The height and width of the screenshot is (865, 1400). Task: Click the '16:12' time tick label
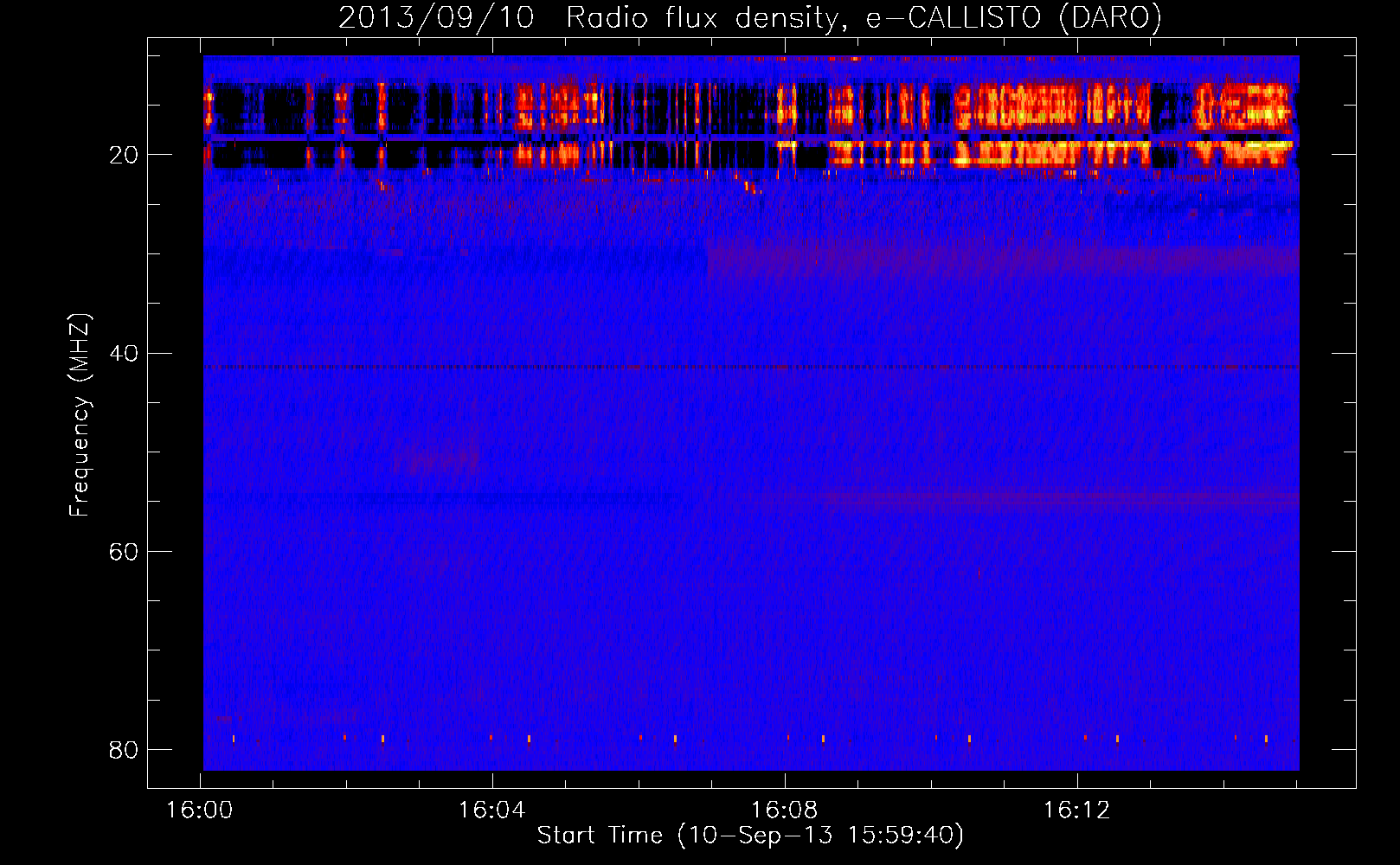click(x=1077, y=811)
